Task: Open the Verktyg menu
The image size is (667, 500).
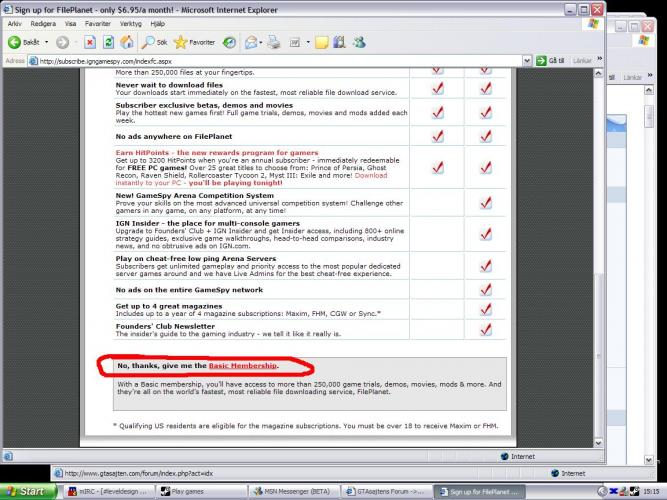Action: 132,23
